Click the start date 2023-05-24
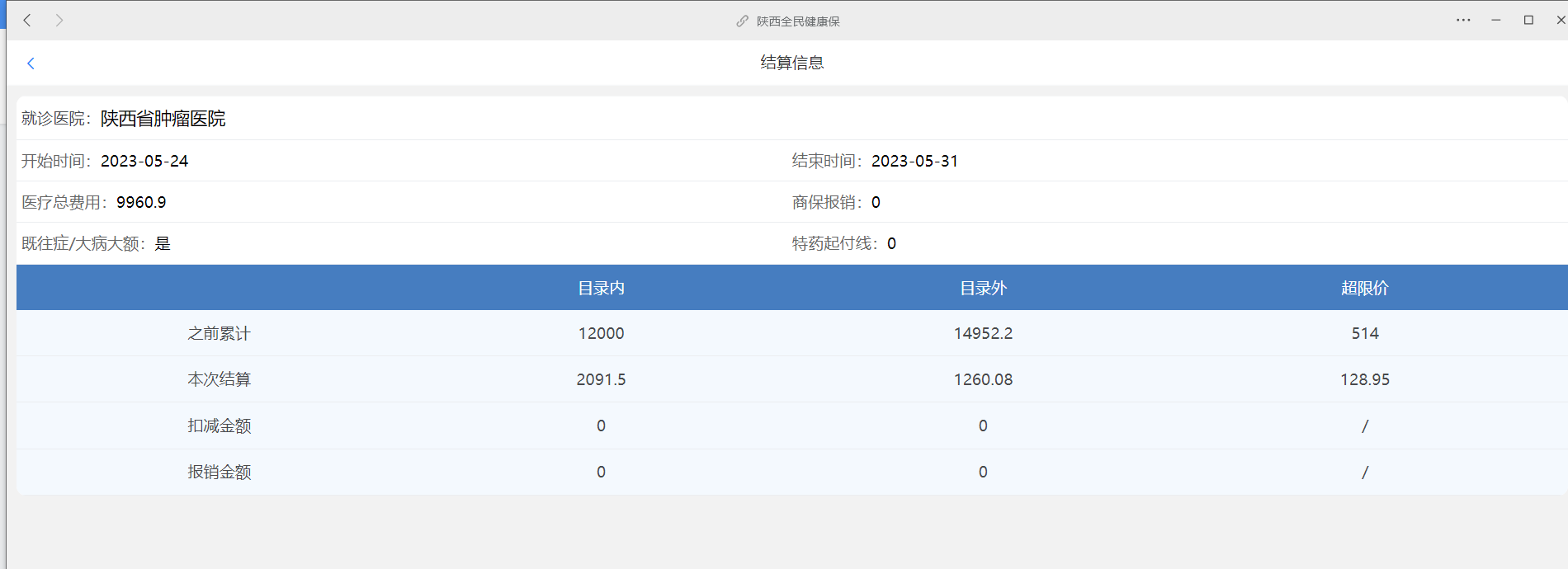Screen dimensions: 1568x569 144,161
